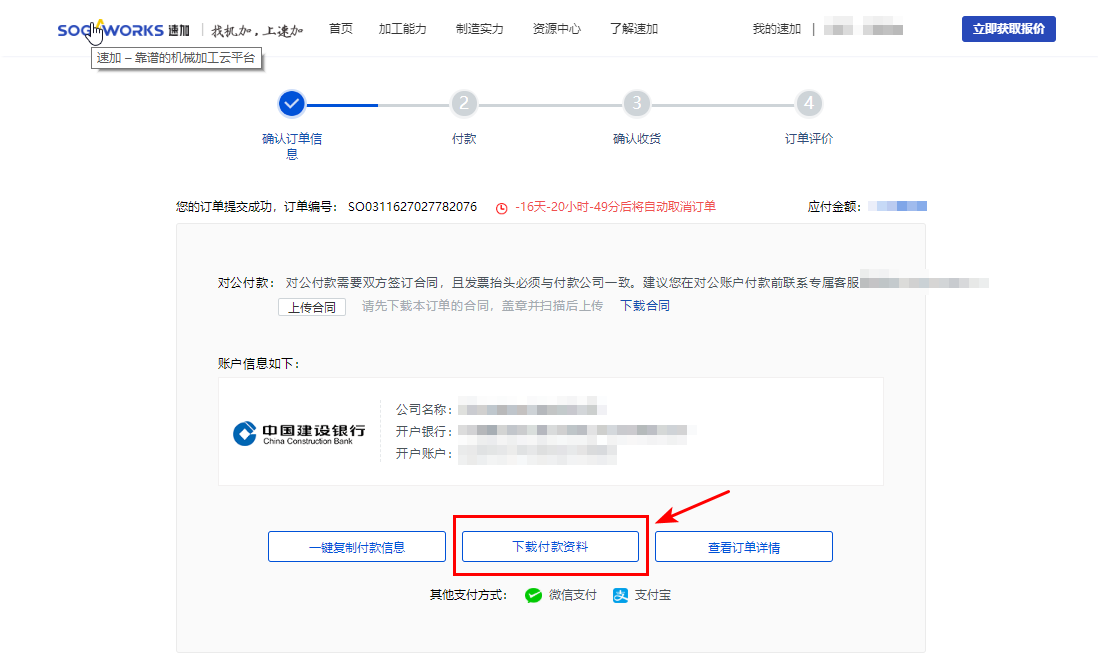Click the 下载合同 link

(645, 306)
